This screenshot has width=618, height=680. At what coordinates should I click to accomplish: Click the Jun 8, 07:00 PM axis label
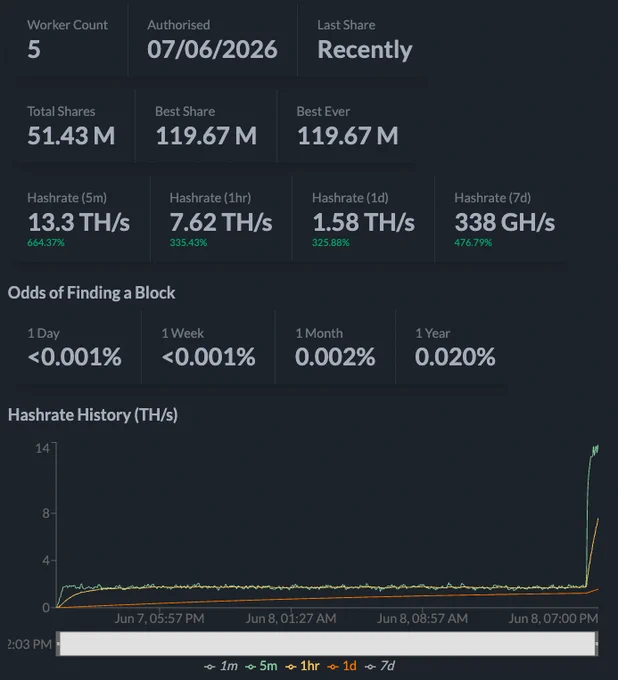pos(553,618)
